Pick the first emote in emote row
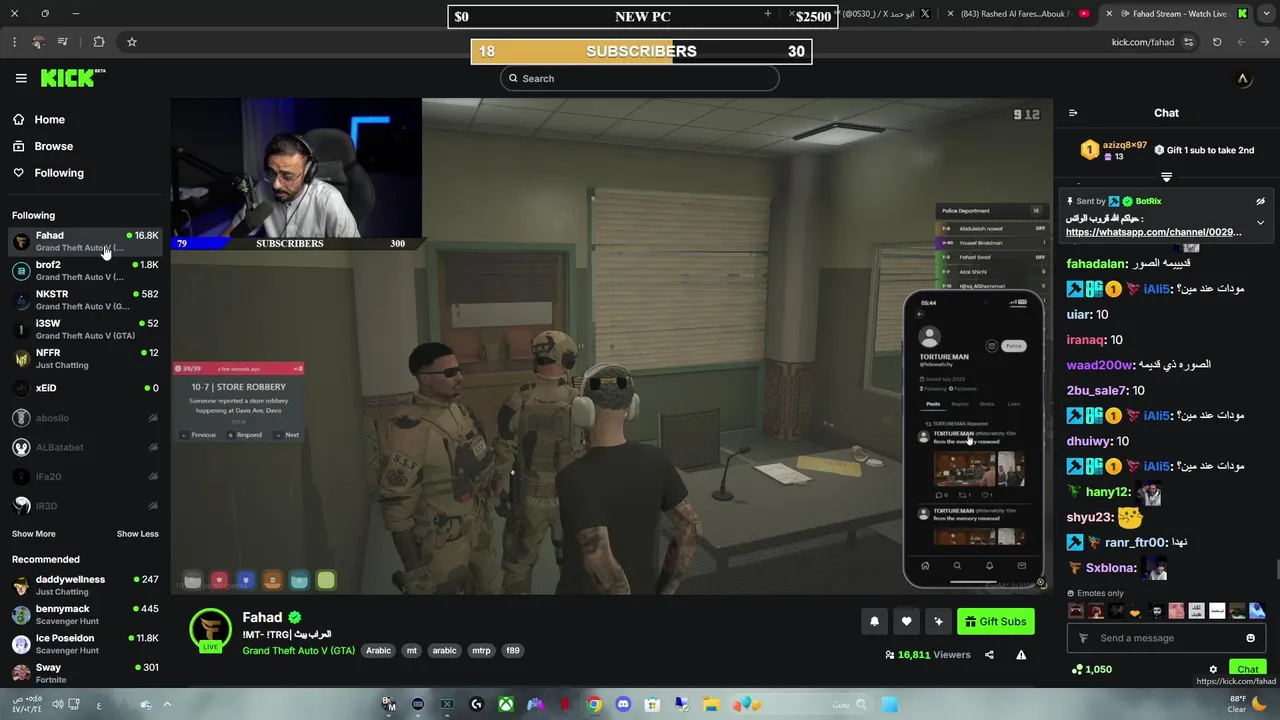The height and width of the screenshot is (720, 1280). click(x=1076, y=611)
